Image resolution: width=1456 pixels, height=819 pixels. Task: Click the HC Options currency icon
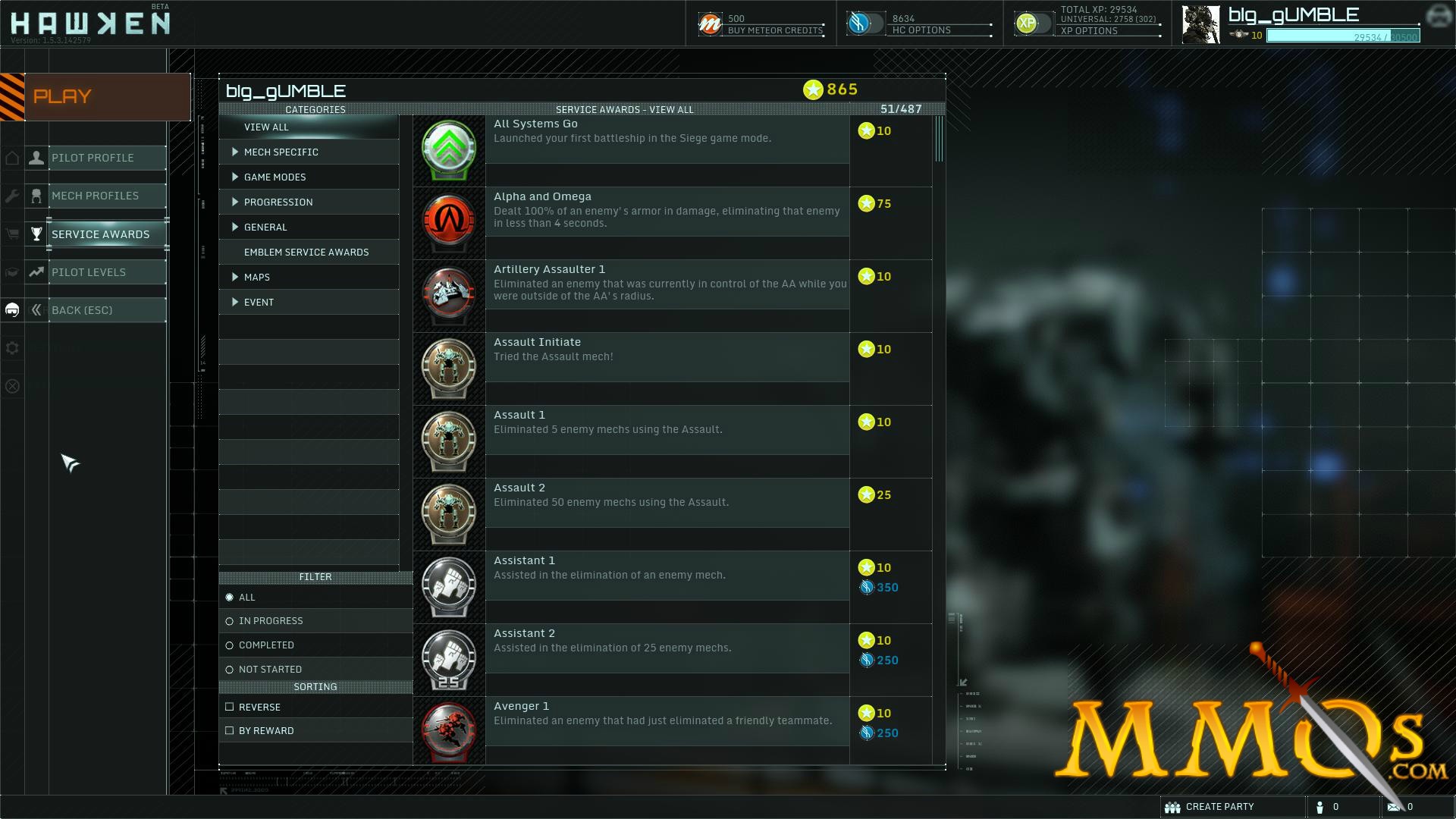(x=859, y=24)
